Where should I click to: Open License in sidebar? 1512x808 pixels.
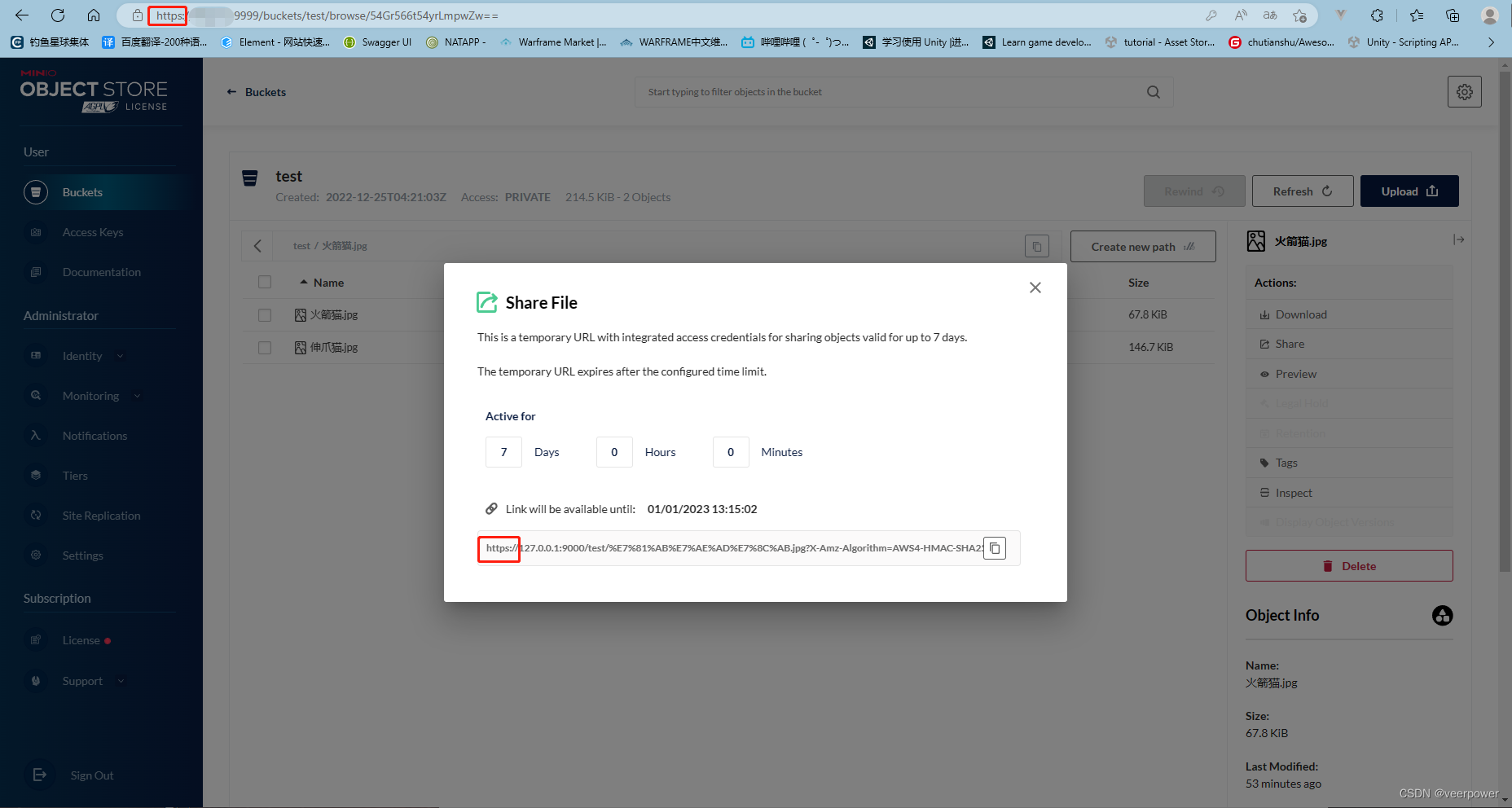pyautogui.click(x=81, y=640)
